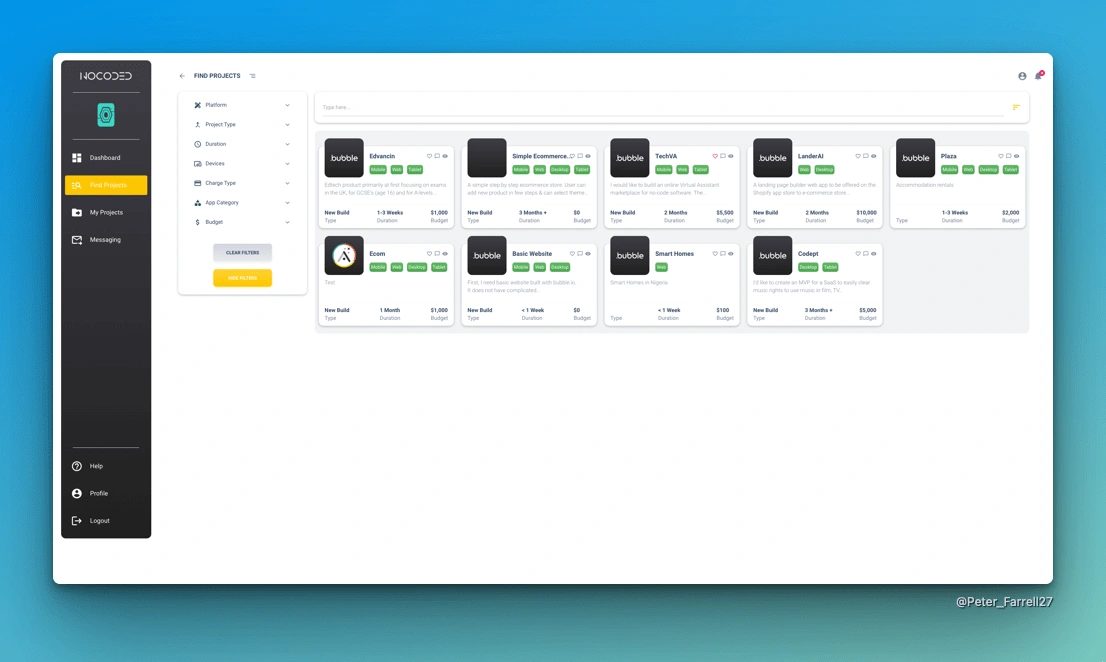View the Smart Homes project via eye icon

pyautogui.click(x=731, y=254)
